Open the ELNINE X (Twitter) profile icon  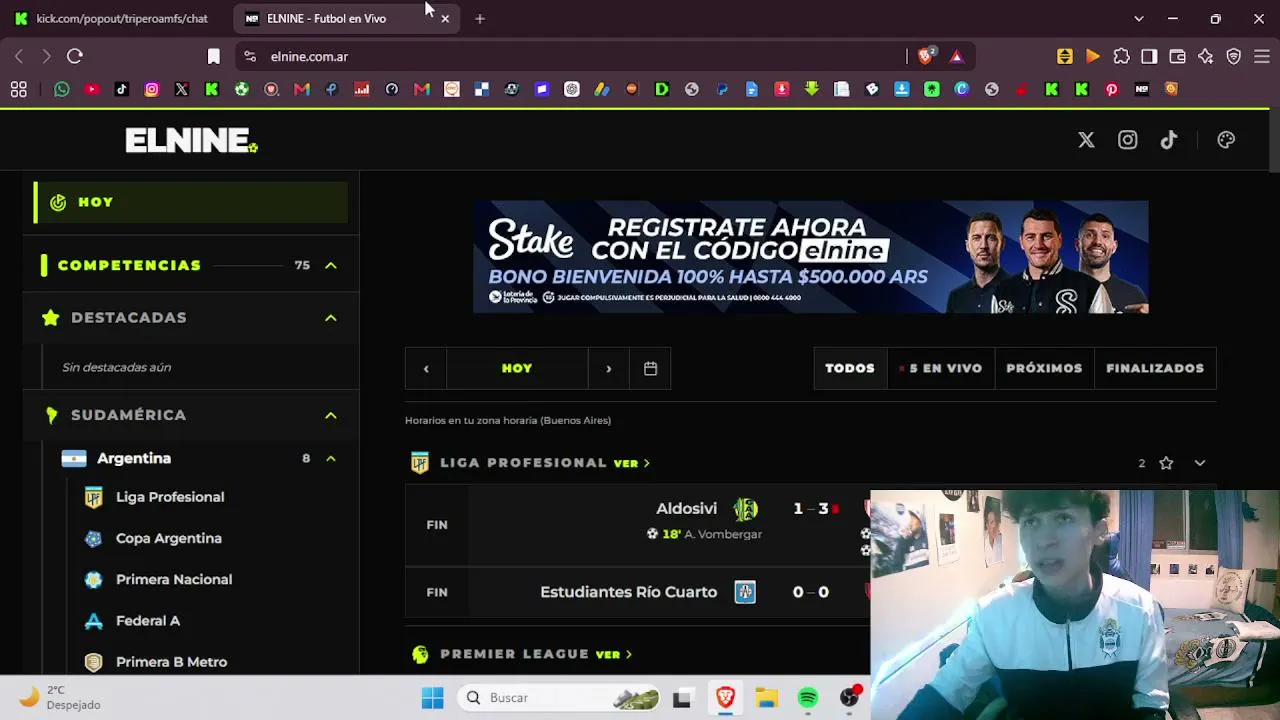(x=1086, y=140)
